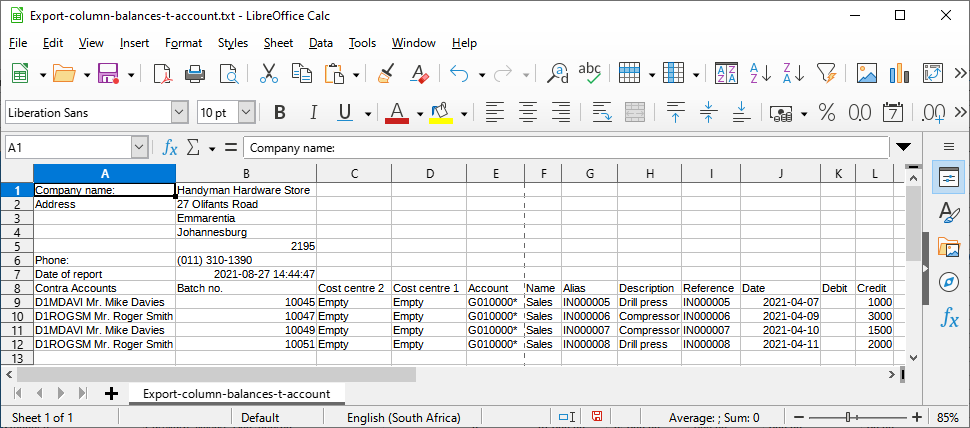
Task: Select Clone Formatting paintbrush tool
Action: pyautogui.click(x=386, y=74)
